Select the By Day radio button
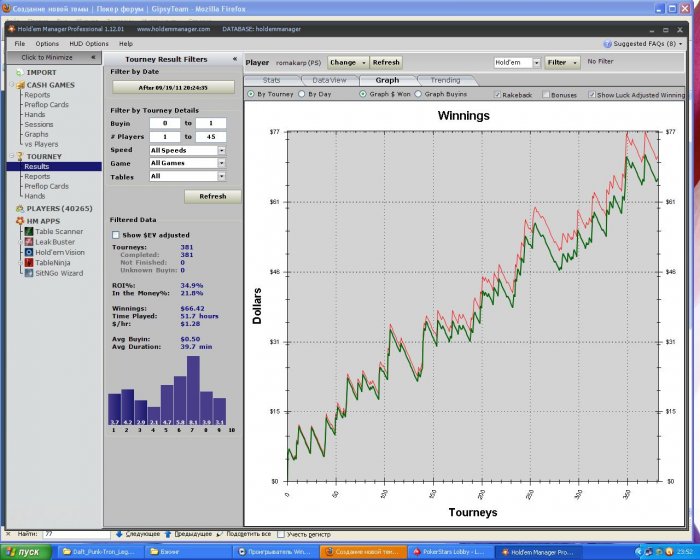Image resolution: width=700 pixels, height=560 pixels. [x=302, y=94]
